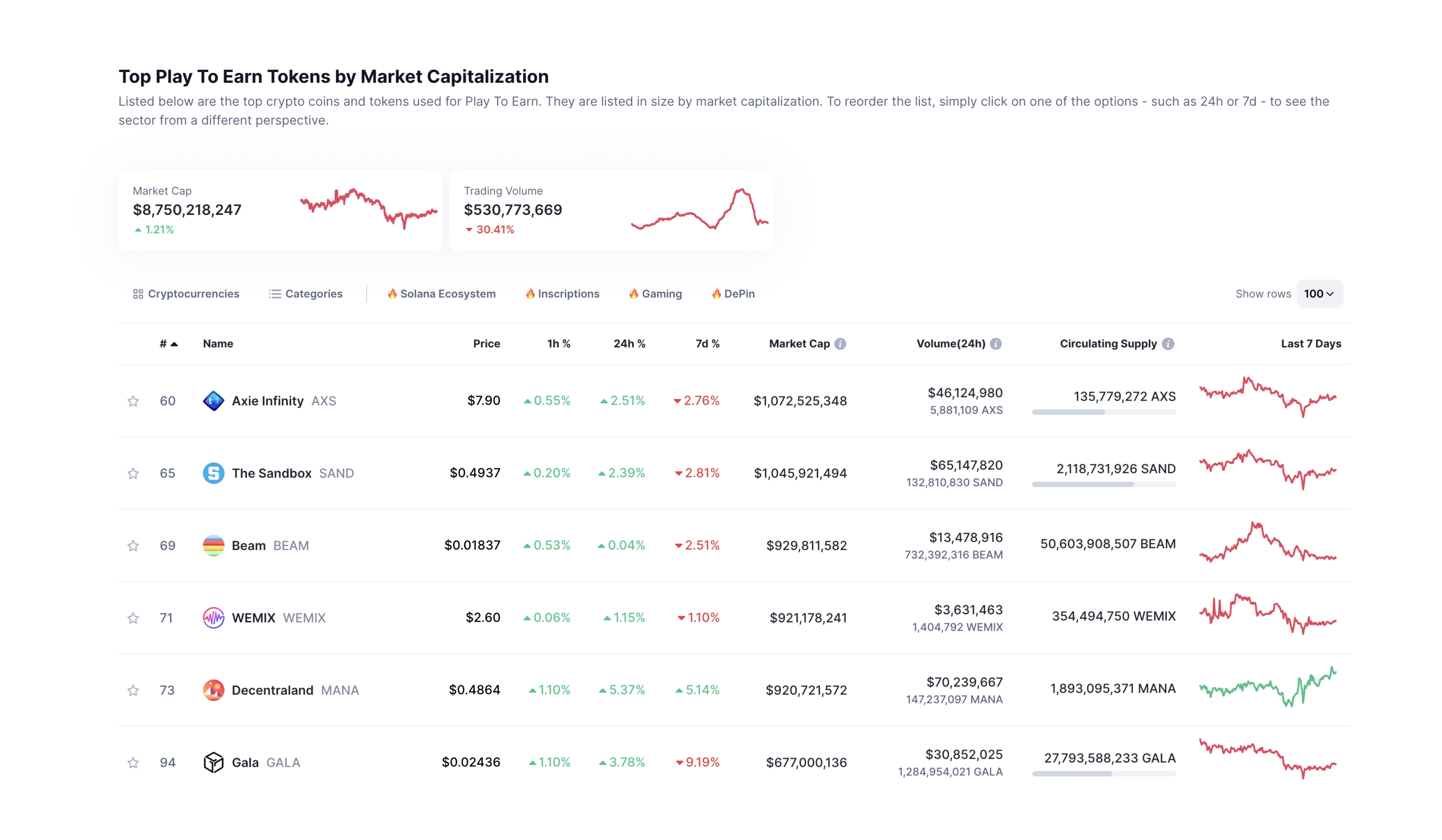Star The Sandbox to add to watchlist

[133, 473]
